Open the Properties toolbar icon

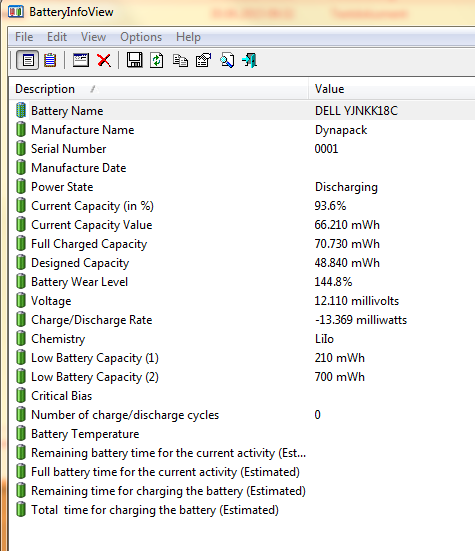pos(203,60)
